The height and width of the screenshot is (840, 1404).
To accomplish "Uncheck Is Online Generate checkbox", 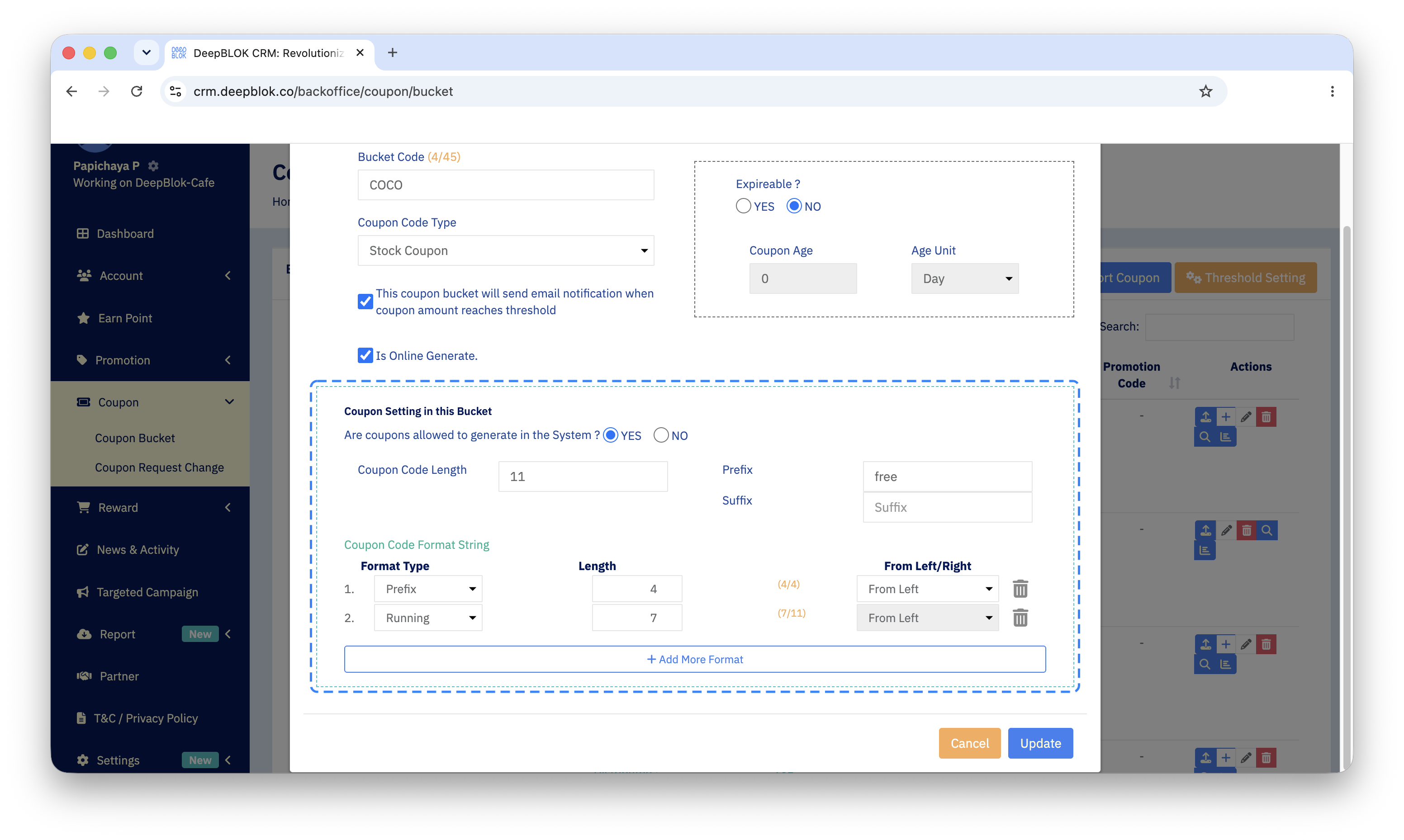I will 365,355.
